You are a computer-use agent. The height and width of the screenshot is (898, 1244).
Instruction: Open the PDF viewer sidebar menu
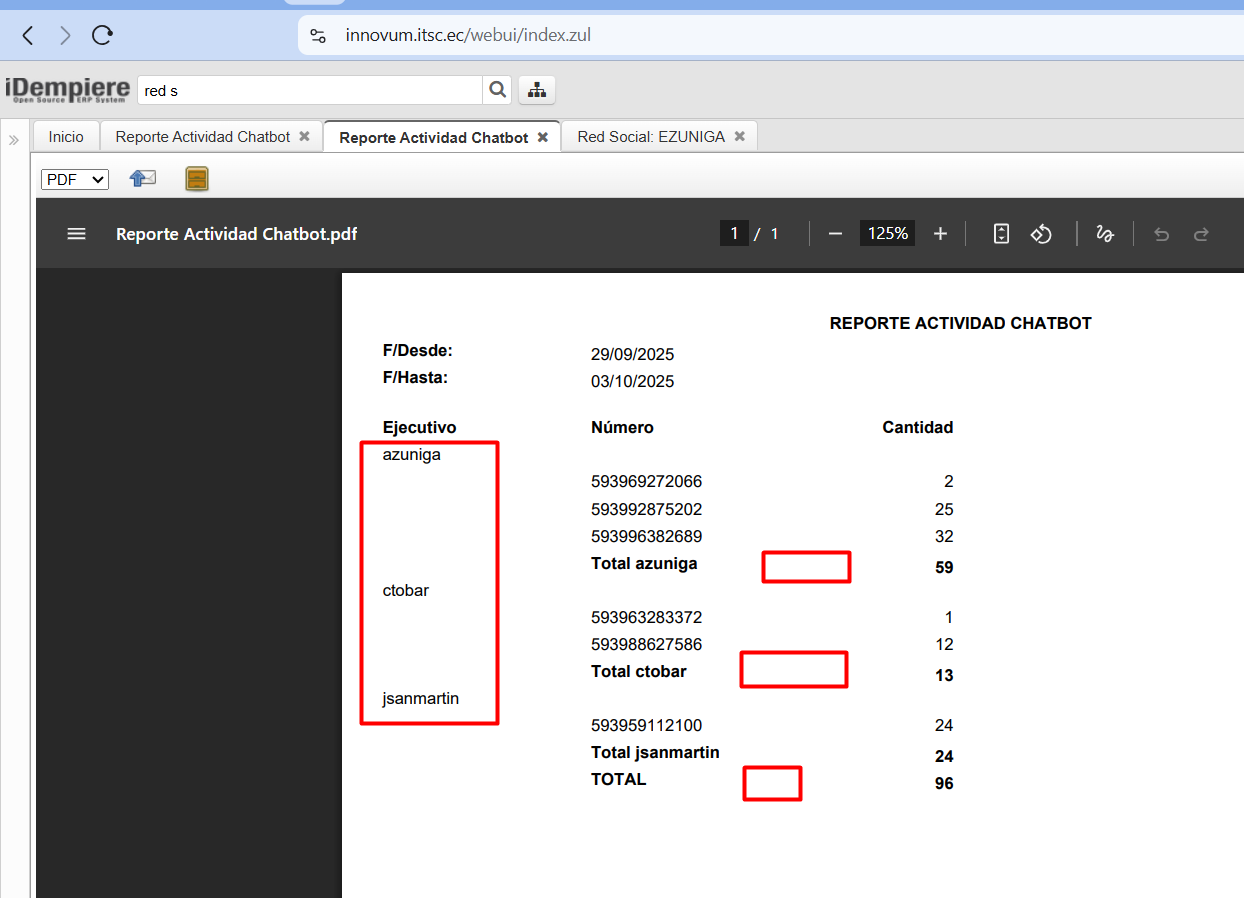[x=76, y=234]
